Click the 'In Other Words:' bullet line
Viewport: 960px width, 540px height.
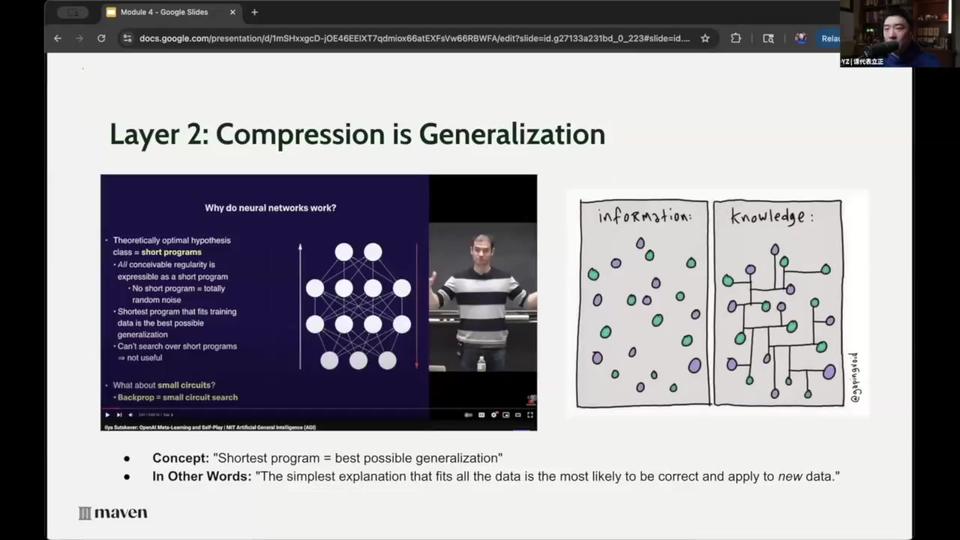496,476
